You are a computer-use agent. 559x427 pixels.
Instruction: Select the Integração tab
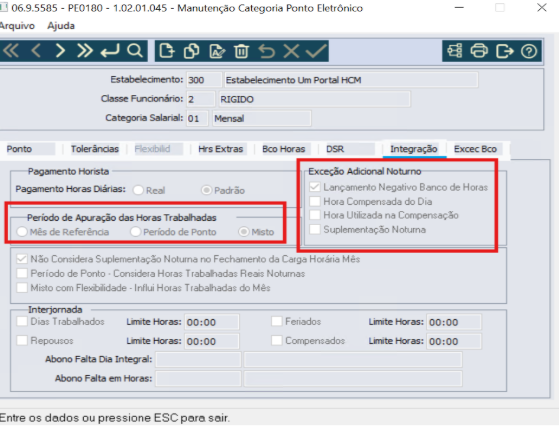coord(414,149)
